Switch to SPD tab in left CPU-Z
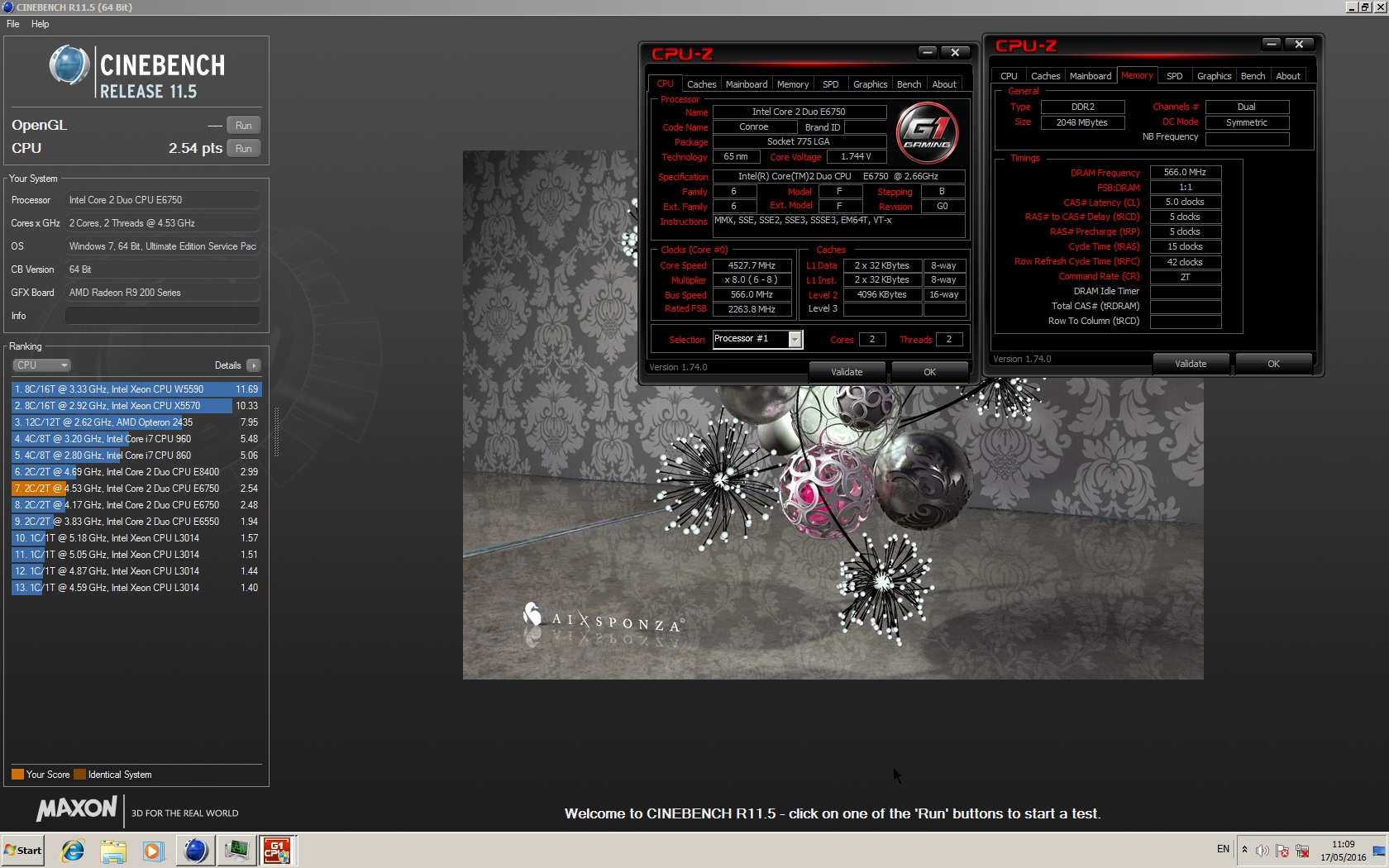Screen dimensions: 1389x868 click(x=831, y=84)
